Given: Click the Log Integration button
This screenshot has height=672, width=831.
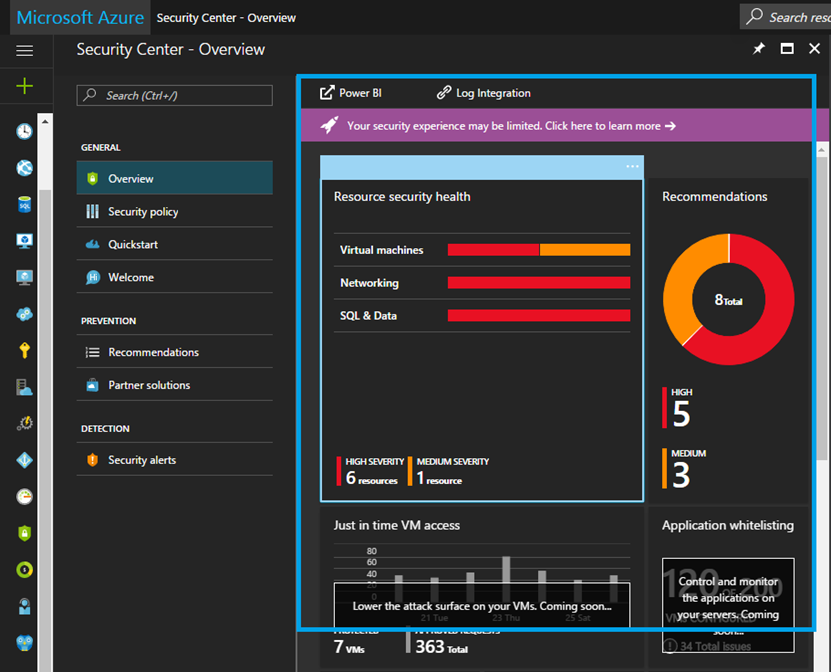Looking at the screenshot, I should tap(483, 93).
